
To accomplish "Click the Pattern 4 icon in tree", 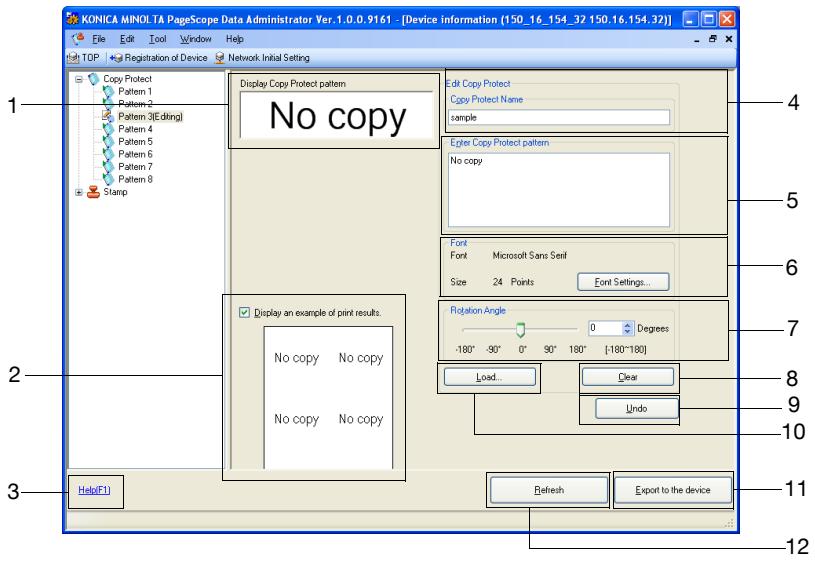I will [109, 129].
